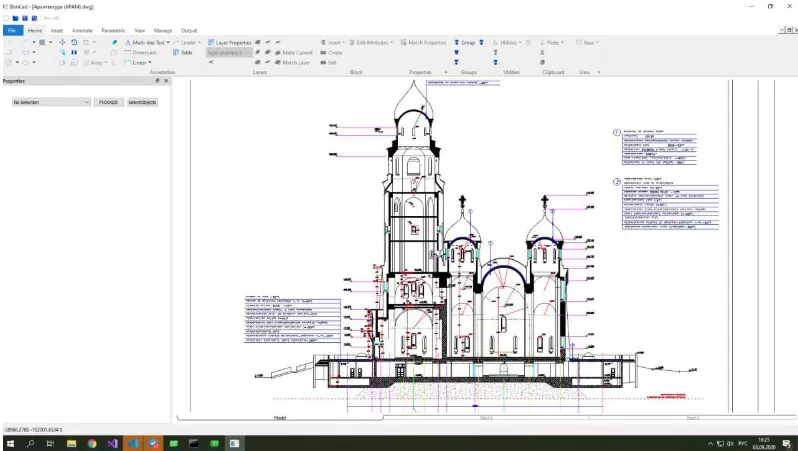Expand the Insert block dropdown
This screenshot has width=798, height=451.
tap(344, 43)
